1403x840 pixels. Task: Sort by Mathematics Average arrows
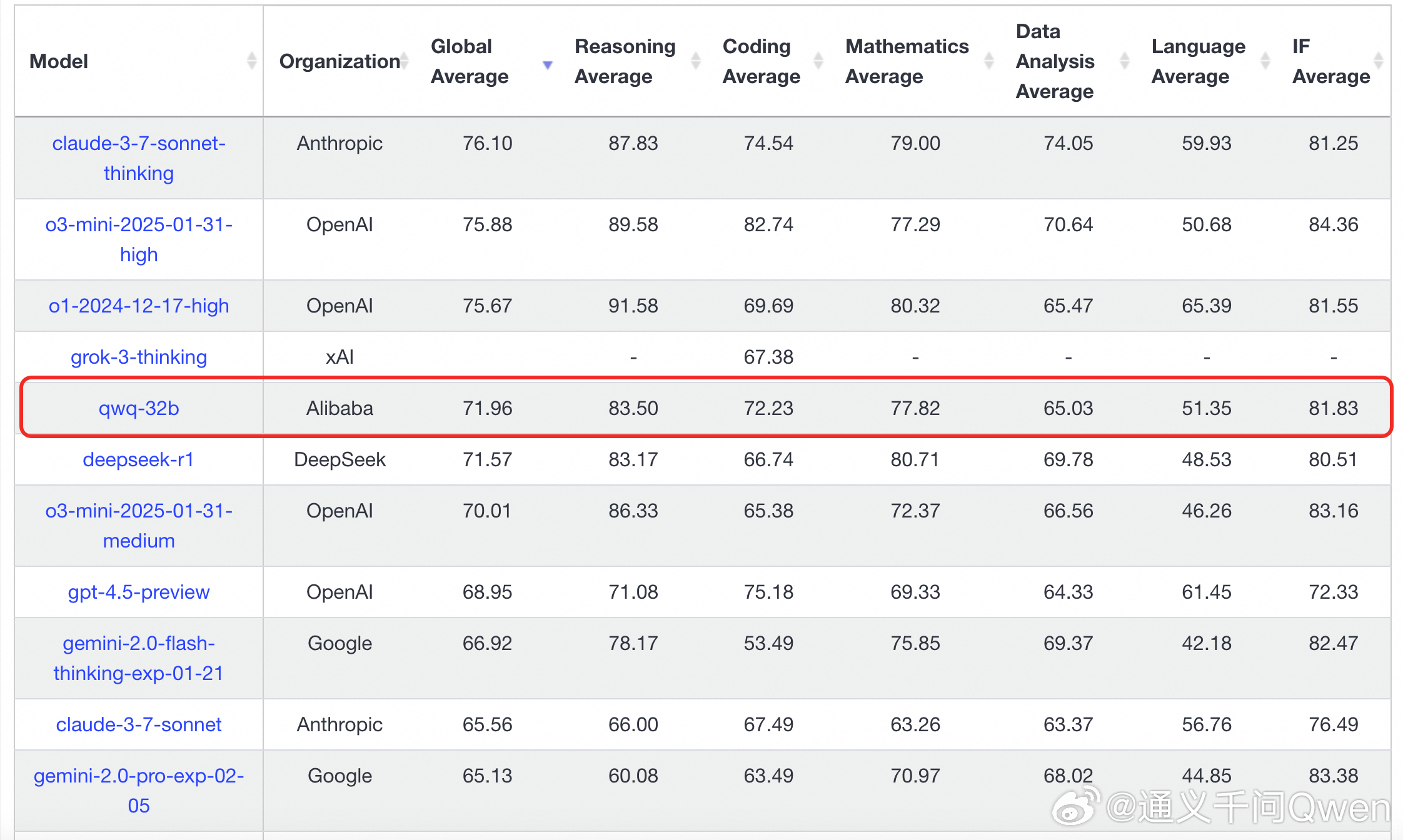tap(988, 61)
